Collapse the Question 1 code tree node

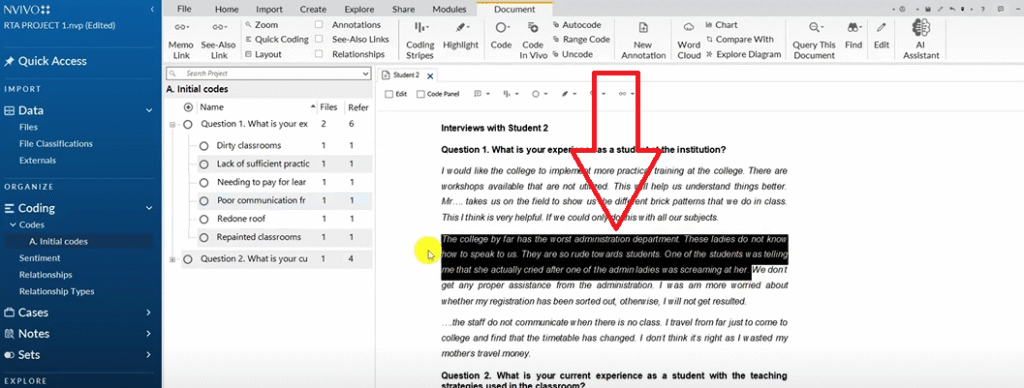tap(172, 124)
